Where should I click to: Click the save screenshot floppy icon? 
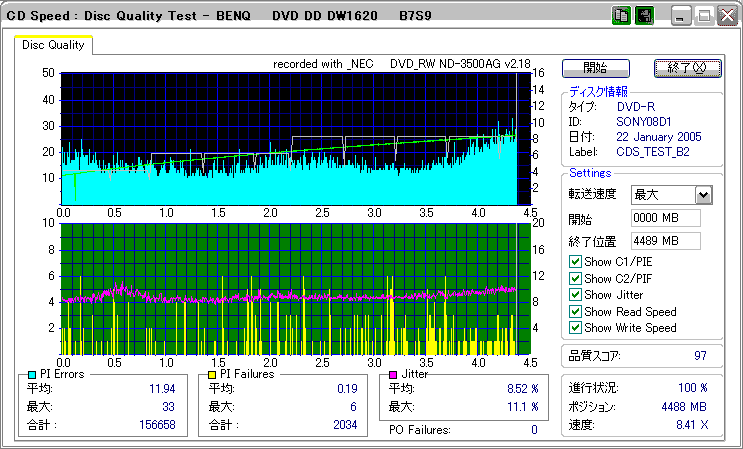(645, 16)
